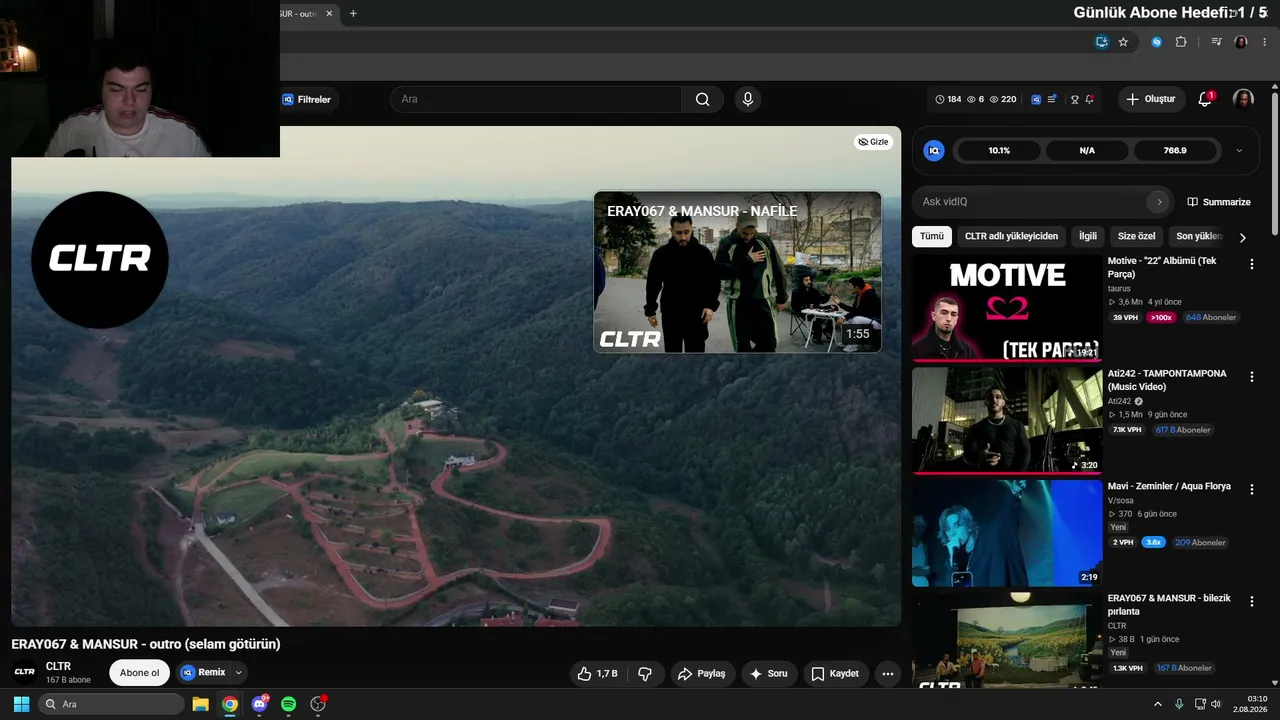Screen dimensions: 1280x720
Task: Click the CLTR channel watermark logo on video
Action: [100, 260]
